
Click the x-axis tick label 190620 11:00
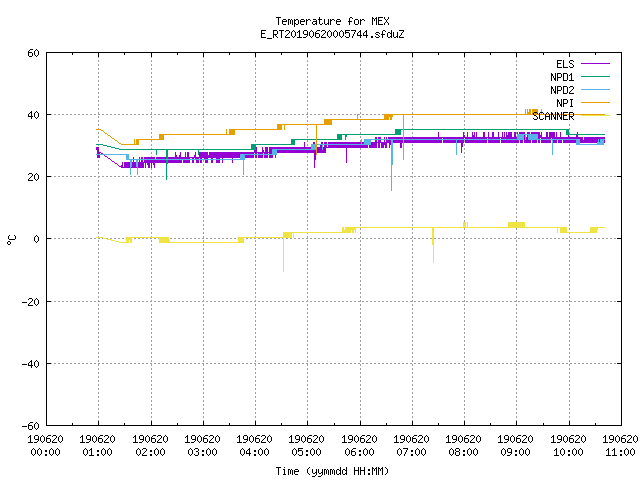click(x=620, y=446)
